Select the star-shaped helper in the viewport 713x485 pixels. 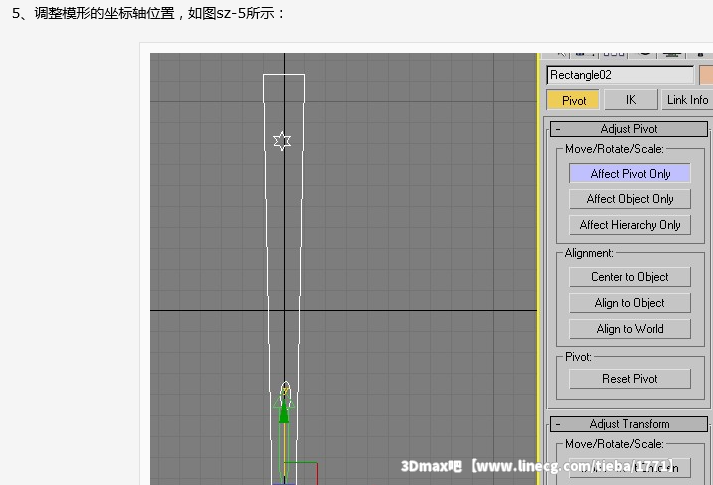282,141
